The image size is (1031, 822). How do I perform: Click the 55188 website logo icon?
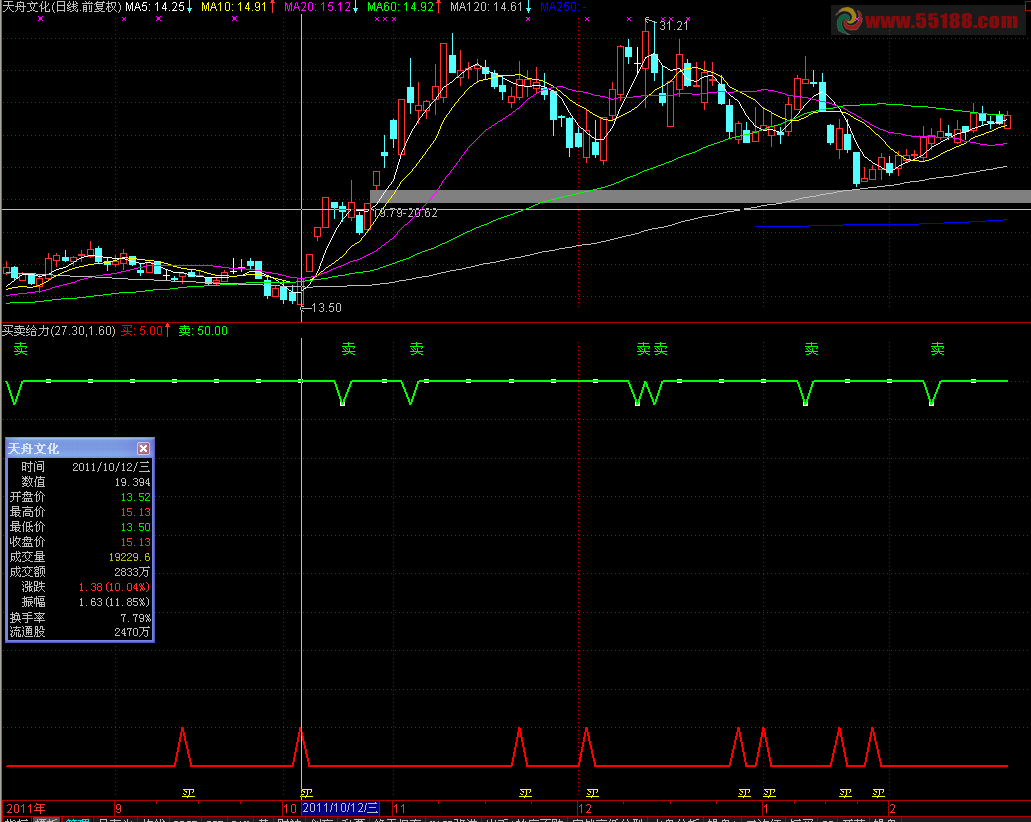click(848, 19)
